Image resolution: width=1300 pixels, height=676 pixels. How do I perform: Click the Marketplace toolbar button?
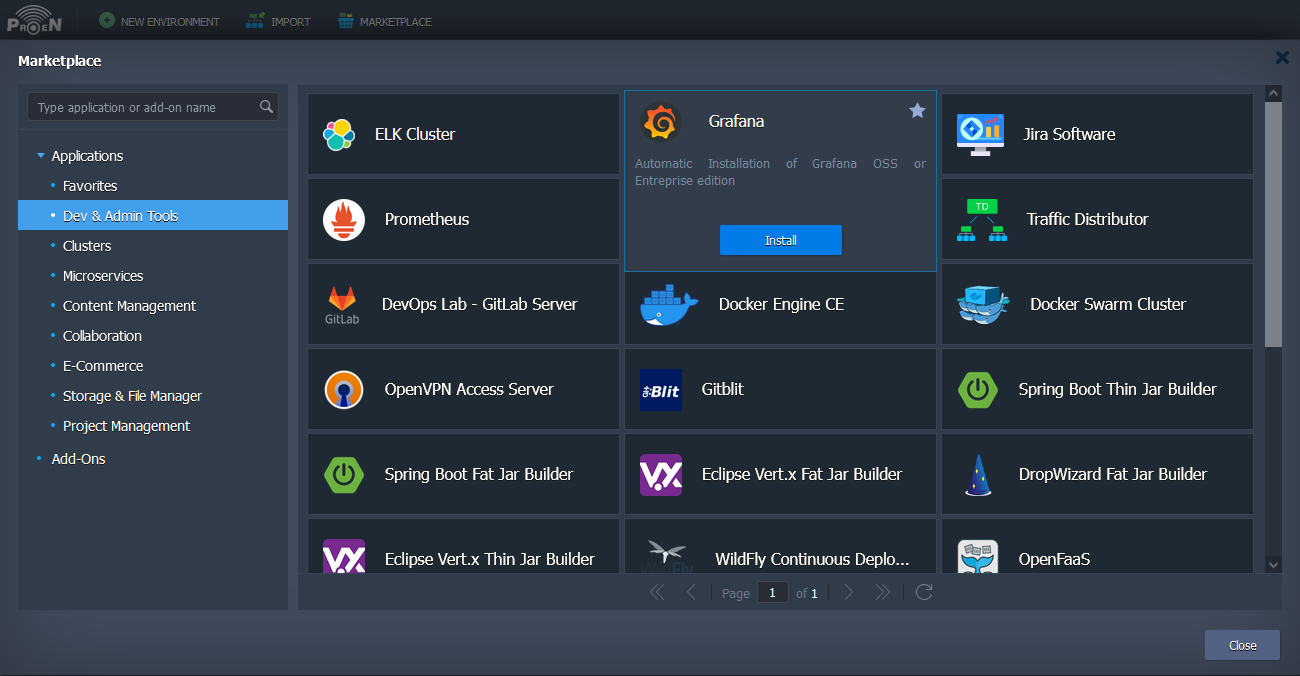tap(385, 21)
